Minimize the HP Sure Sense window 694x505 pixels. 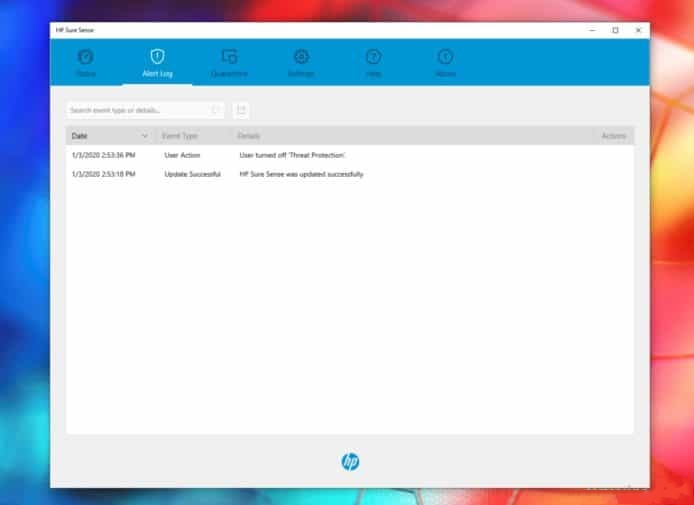pyautogui.click(x=592, y=30)
